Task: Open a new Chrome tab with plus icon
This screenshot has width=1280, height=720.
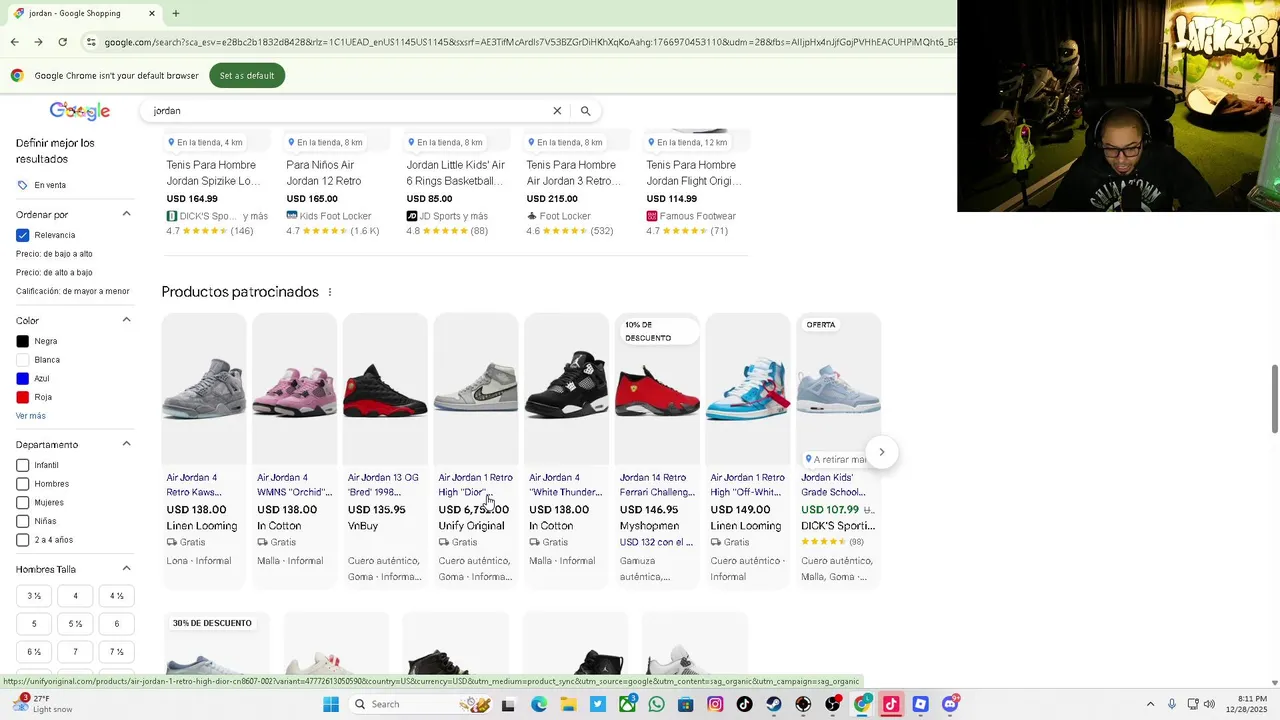Action: pos(176,13)
